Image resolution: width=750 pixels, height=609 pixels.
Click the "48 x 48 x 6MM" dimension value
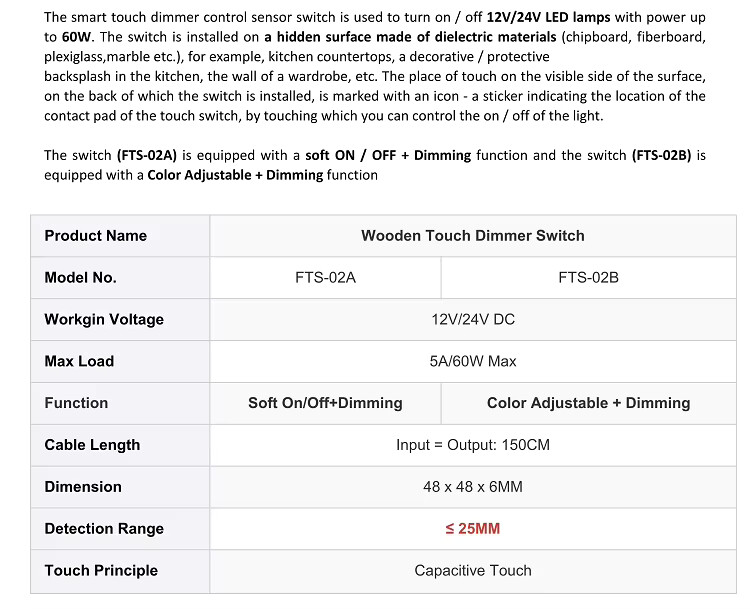coord(473,487)
